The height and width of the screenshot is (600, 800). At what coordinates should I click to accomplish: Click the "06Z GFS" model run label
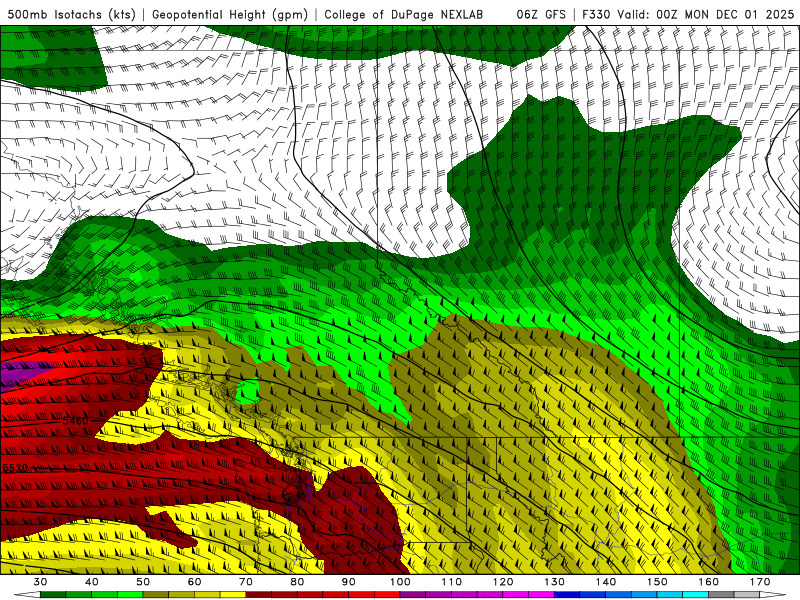pyautogui.click(x=541, y=14)
